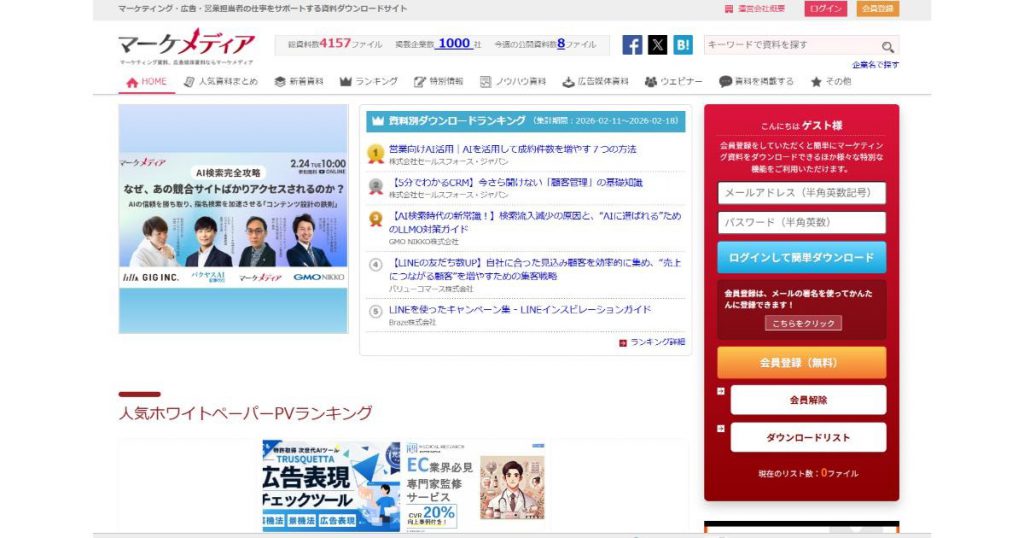Screen dimensions: 1024x538
Task: Open the first-ranked 営業向けAI活用 document link
Action: 512,149
